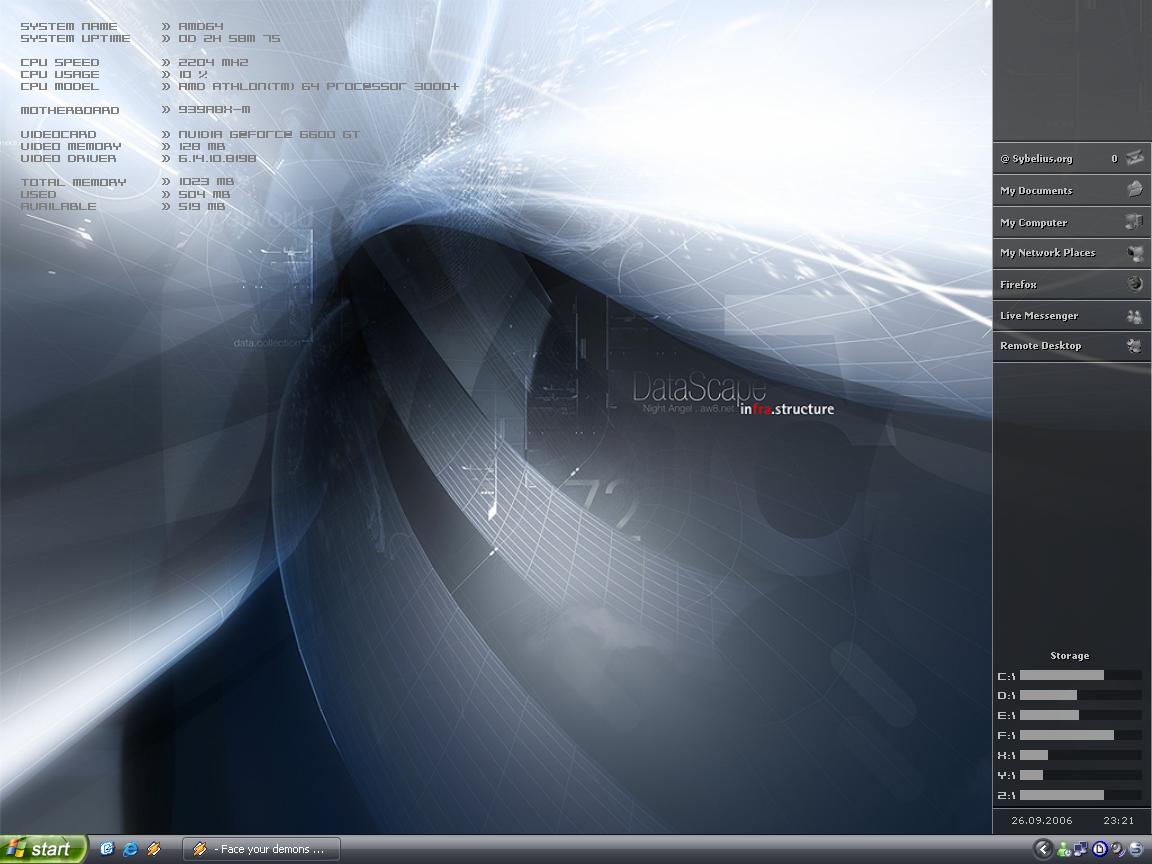Image resolution: width=1152 pixels, height=864 pixels.
Task: Click the first blue quick launch icon
Action: [107, 849]
